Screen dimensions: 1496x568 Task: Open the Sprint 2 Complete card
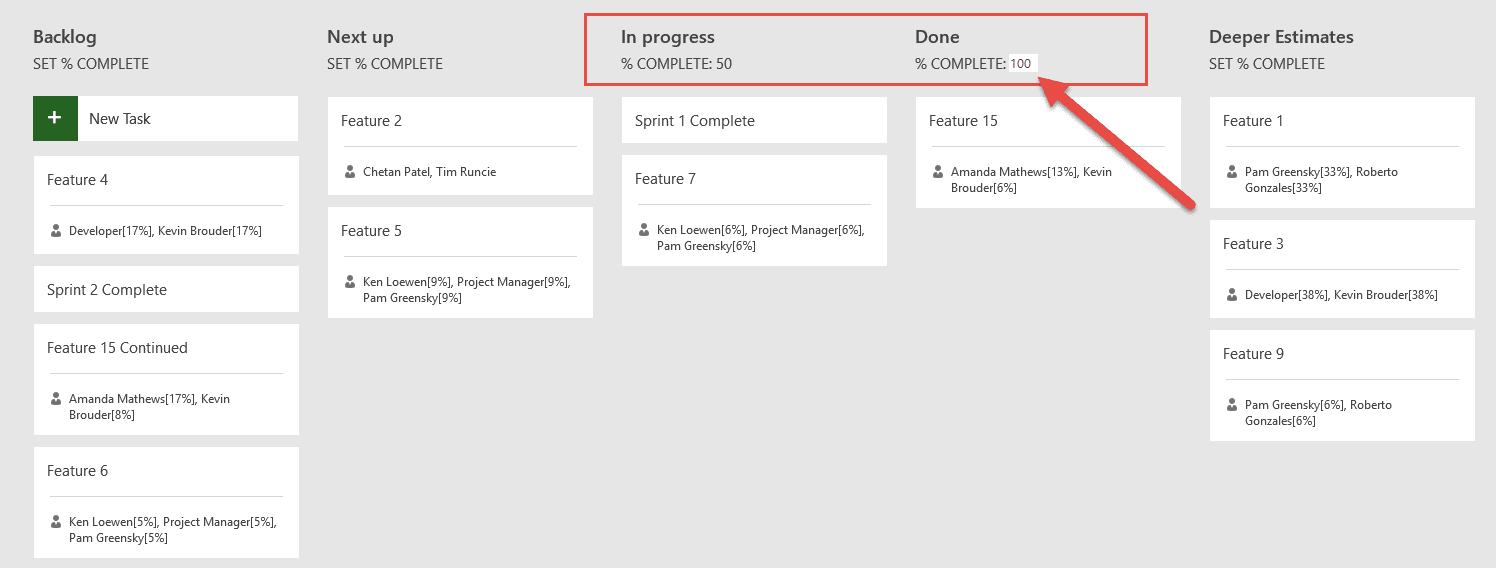point(166,289)
